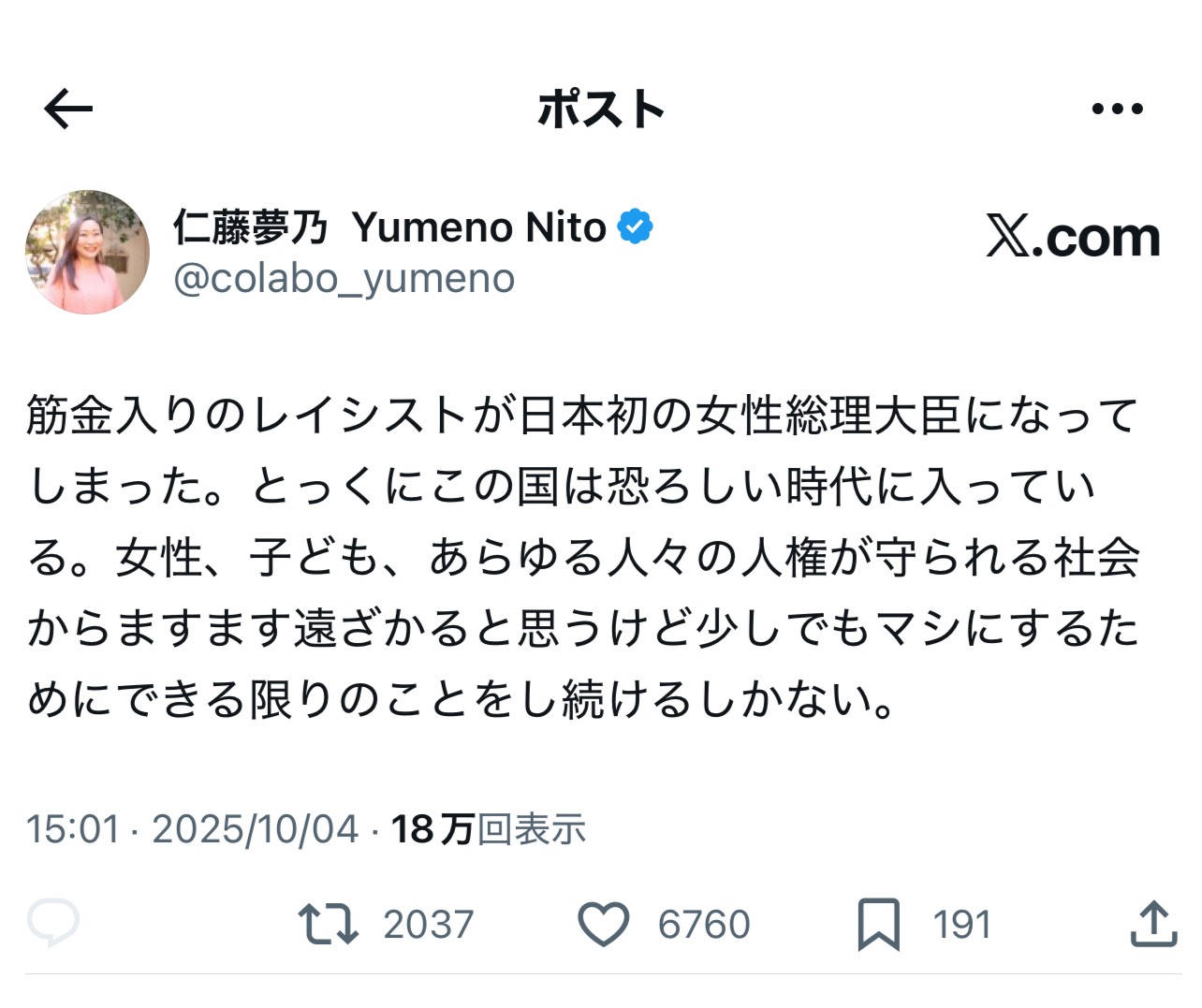This screenshot has height=1008, width=1202.
Task: Click the reply speech bubble icon
Action: (x=53, y=924)
